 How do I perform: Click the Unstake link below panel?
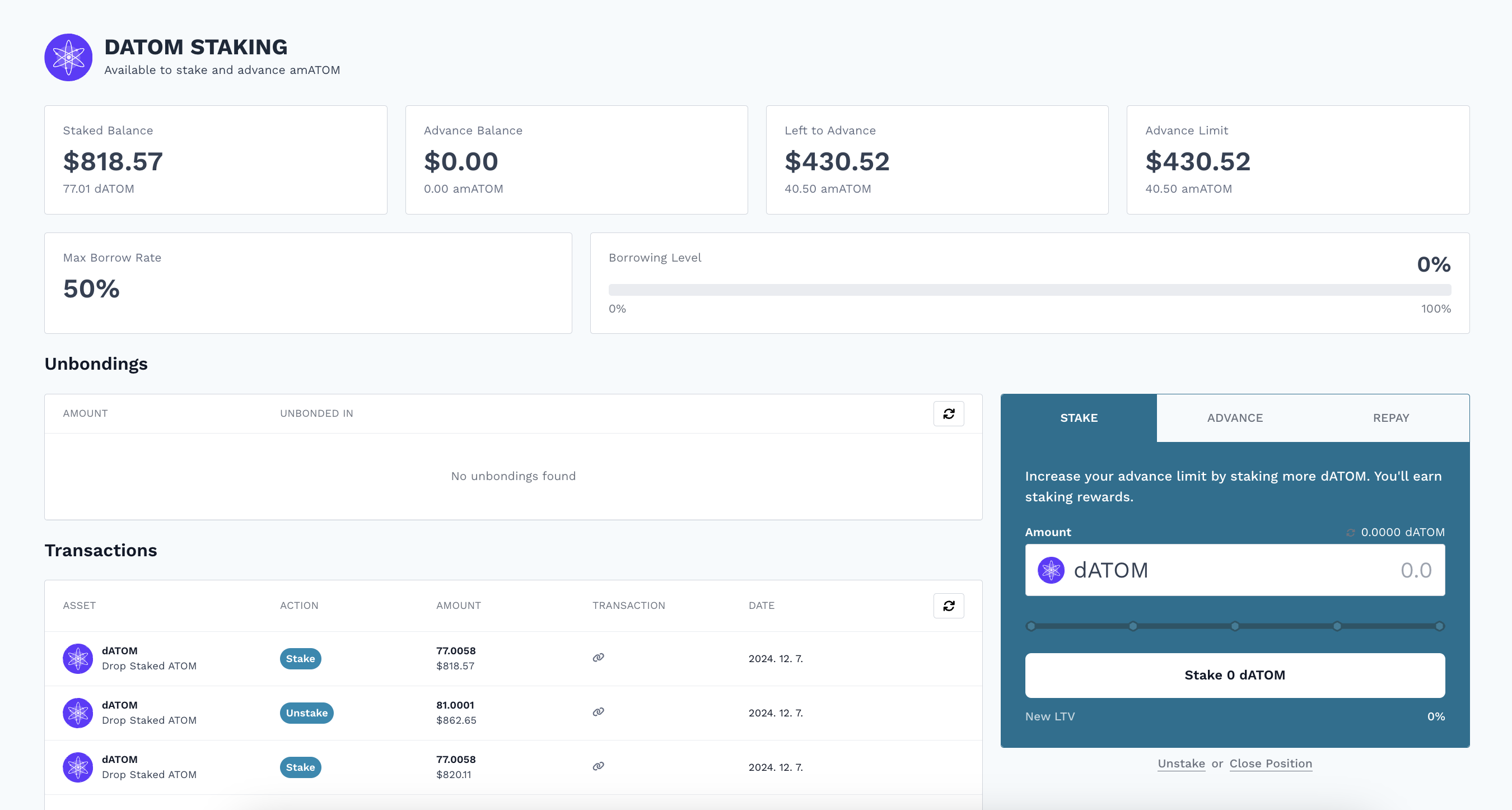pos(1181,764)
